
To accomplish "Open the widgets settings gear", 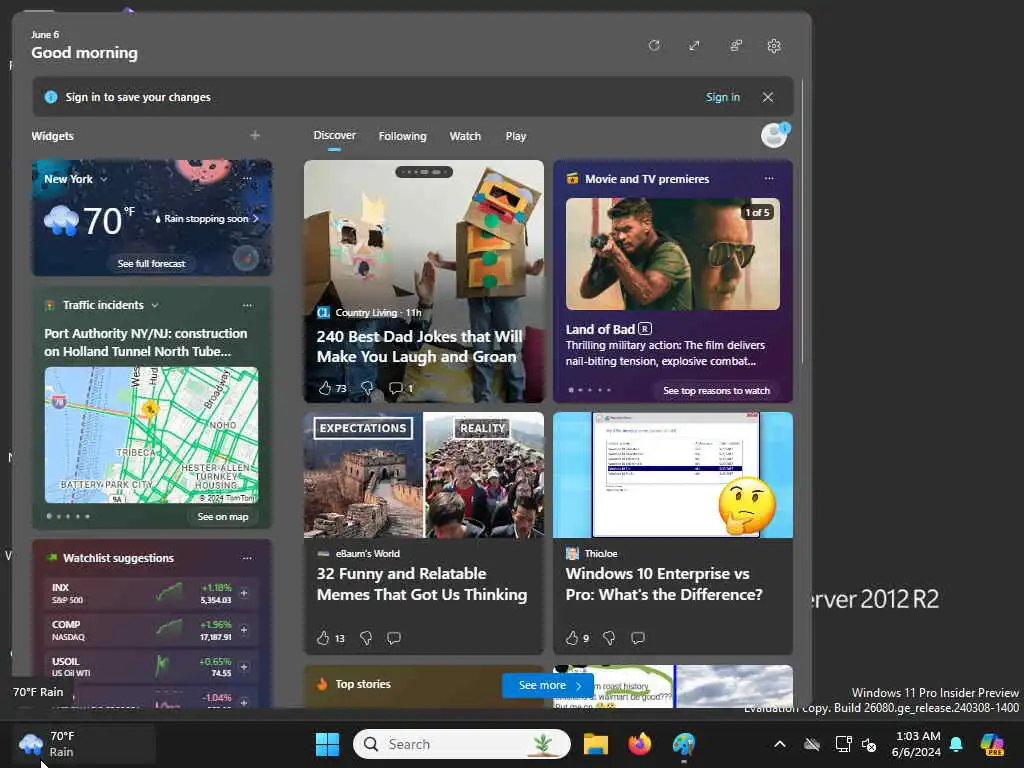I will [x=774, y=46].
